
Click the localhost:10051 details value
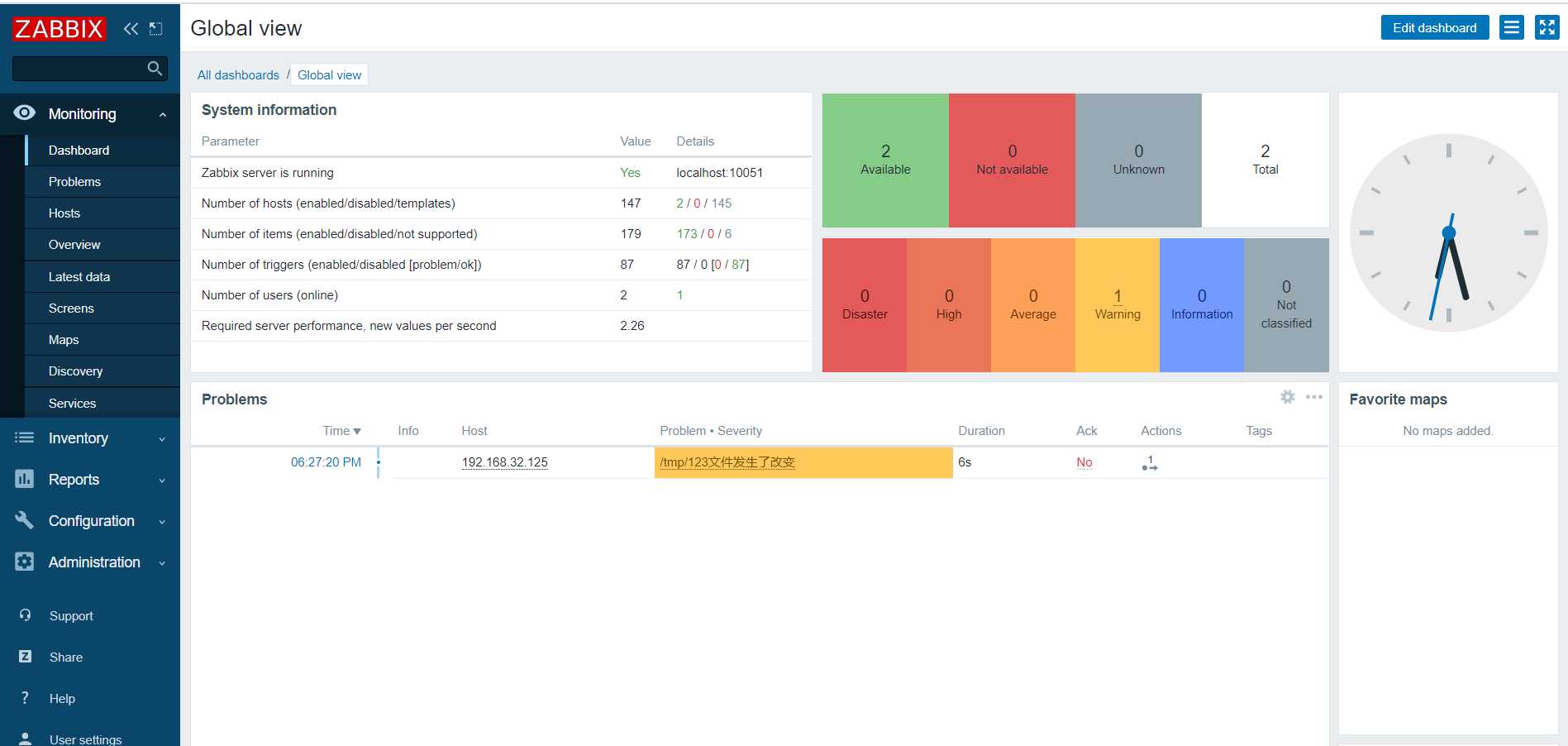[x=719, y=173]
